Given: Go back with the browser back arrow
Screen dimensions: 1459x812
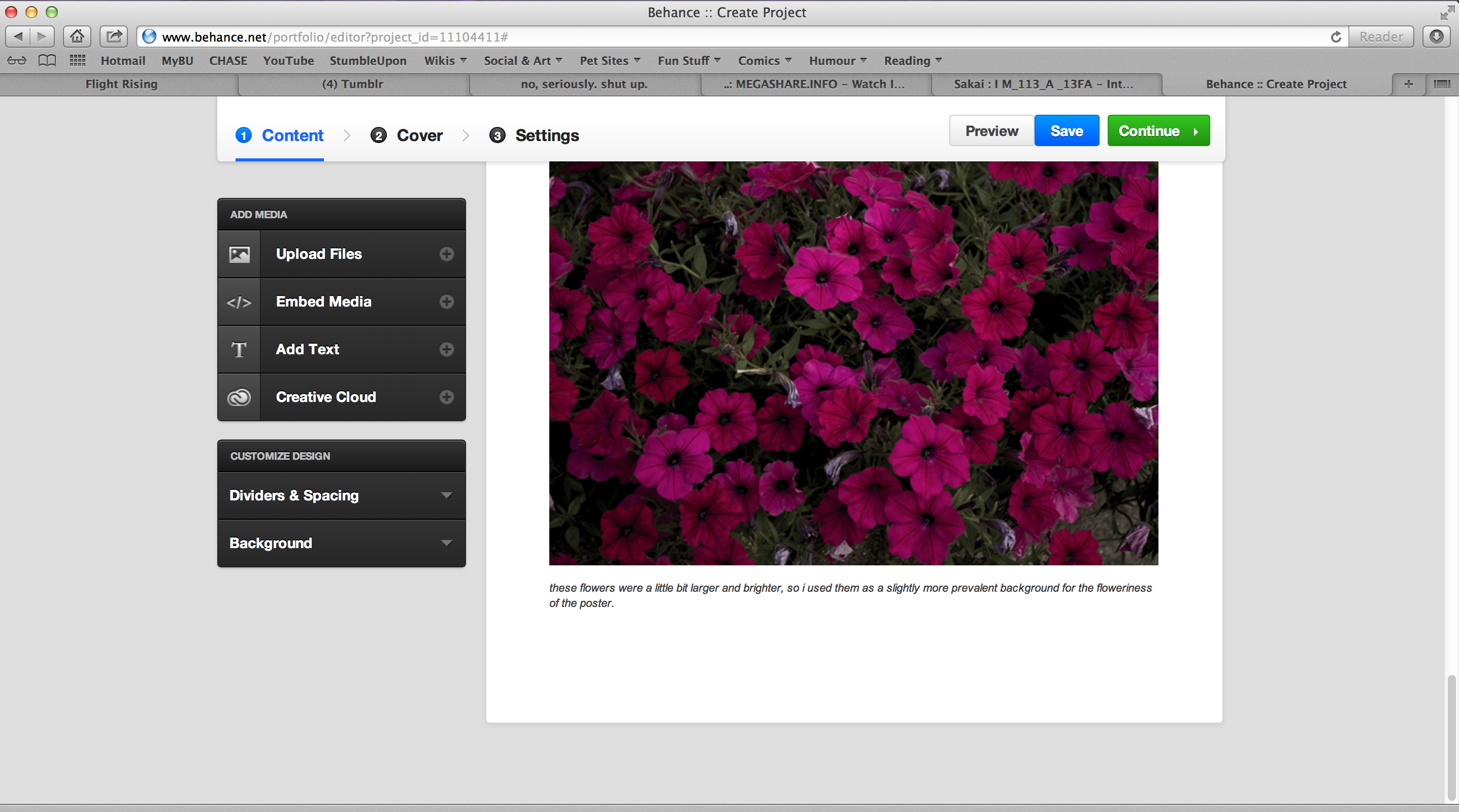Looking at the screenshot, I should point(18,37).
